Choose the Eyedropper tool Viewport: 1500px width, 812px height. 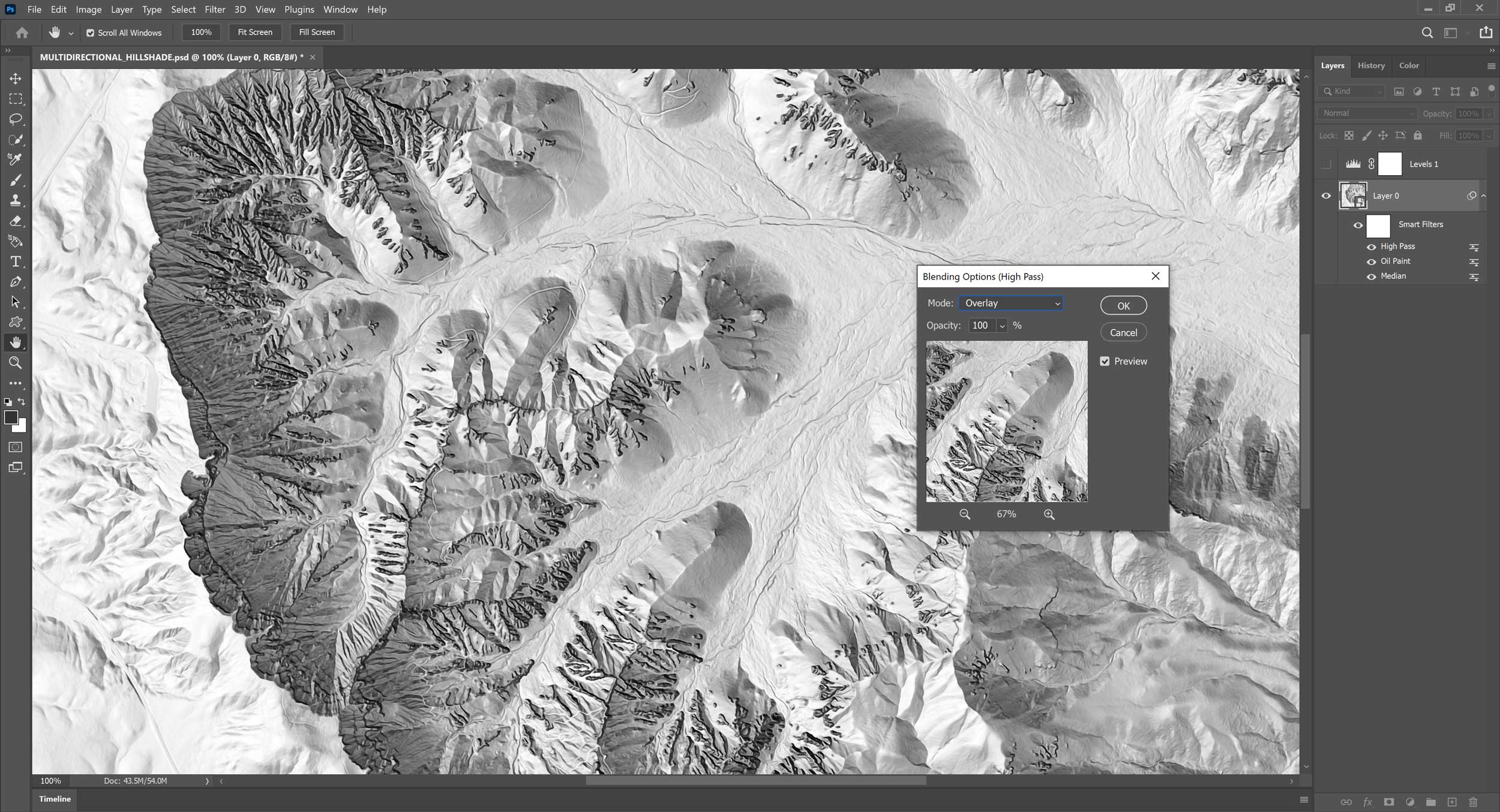[15, 160]
